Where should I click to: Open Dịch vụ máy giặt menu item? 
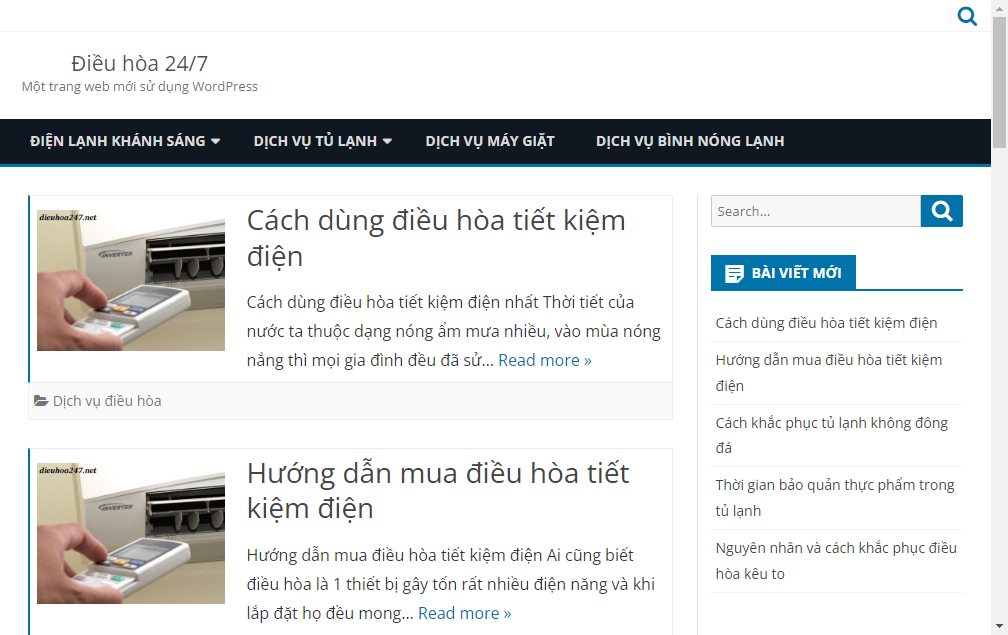(x=490, y=141)
